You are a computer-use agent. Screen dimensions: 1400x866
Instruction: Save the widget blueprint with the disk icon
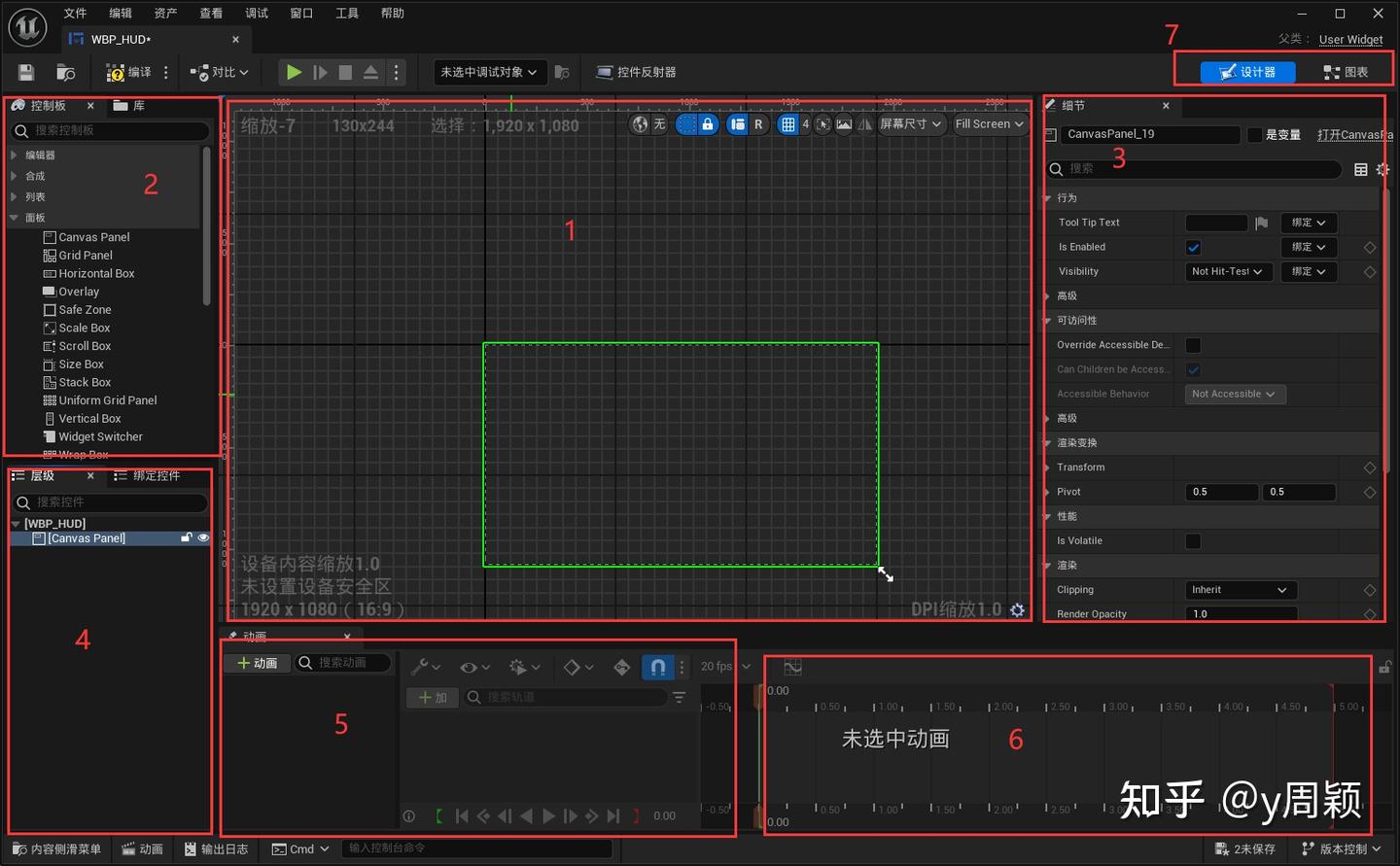coord(26,72)
